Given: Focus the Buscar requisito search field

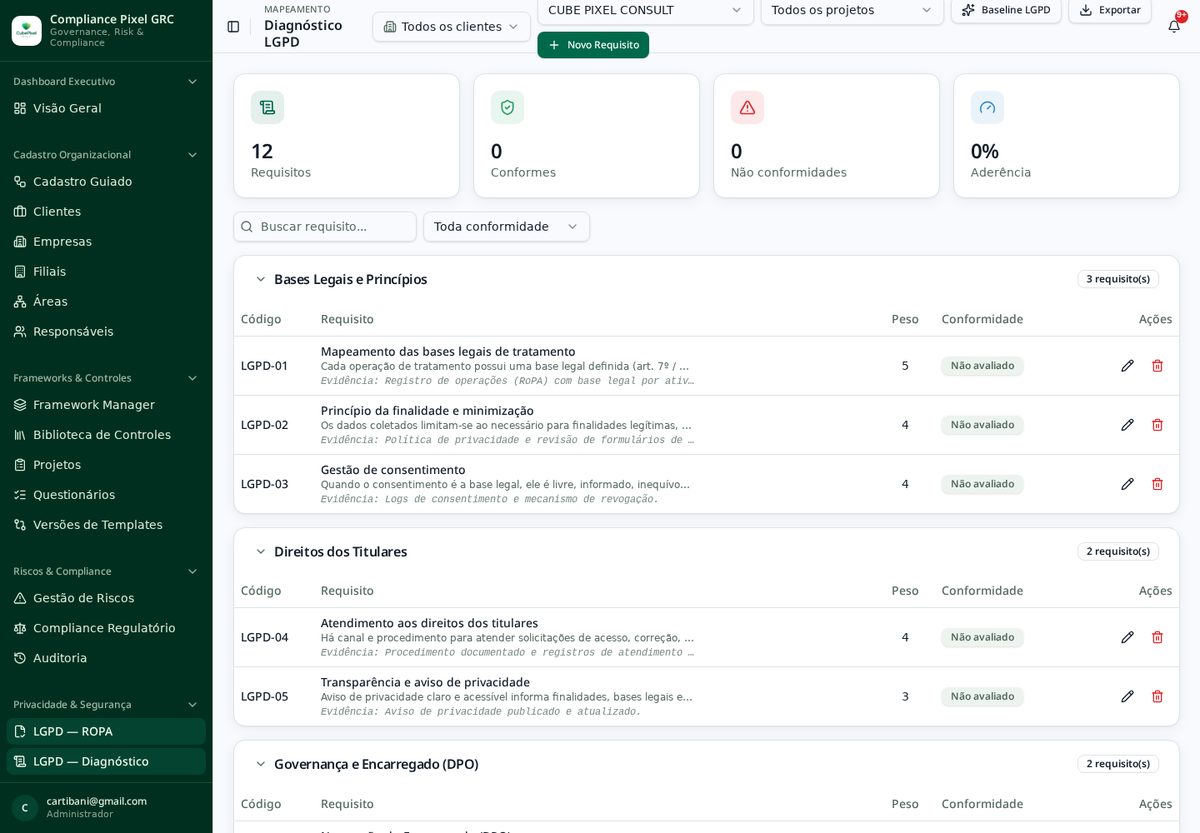Looking at the screenshot, I should point(325,227).
